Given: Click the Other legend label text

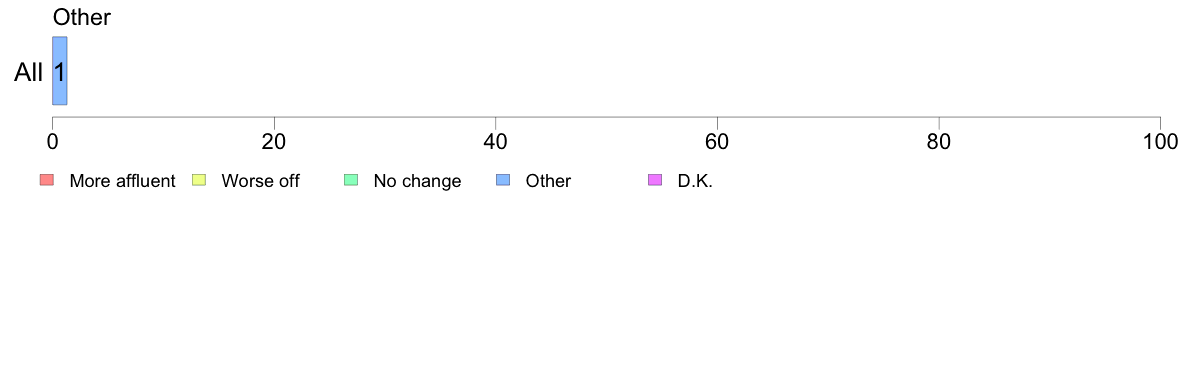Looking at the screenshot, I should (548, 181).
